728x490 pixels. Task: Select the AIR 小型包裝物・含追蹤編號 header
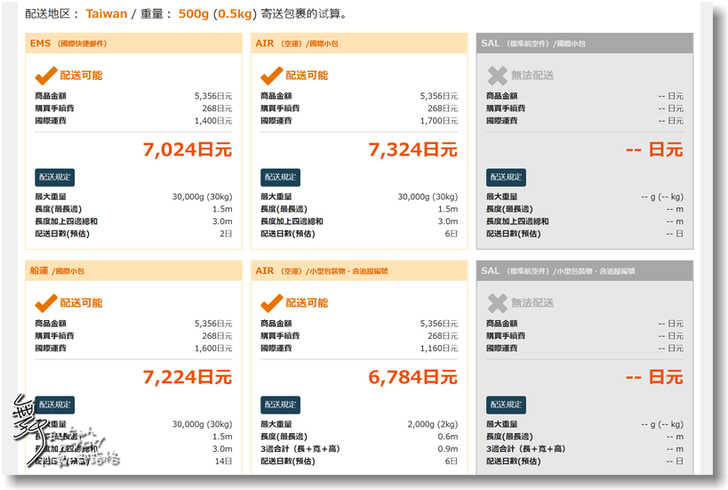click(x=359, y=271)
